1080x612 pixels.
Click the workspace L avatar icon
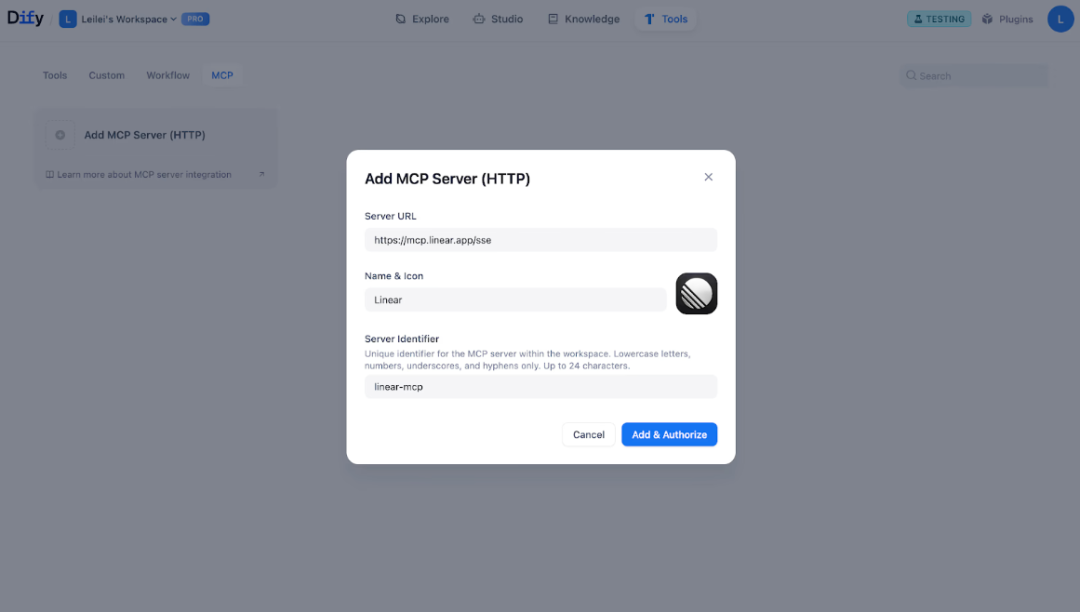(x=68, y=19)
